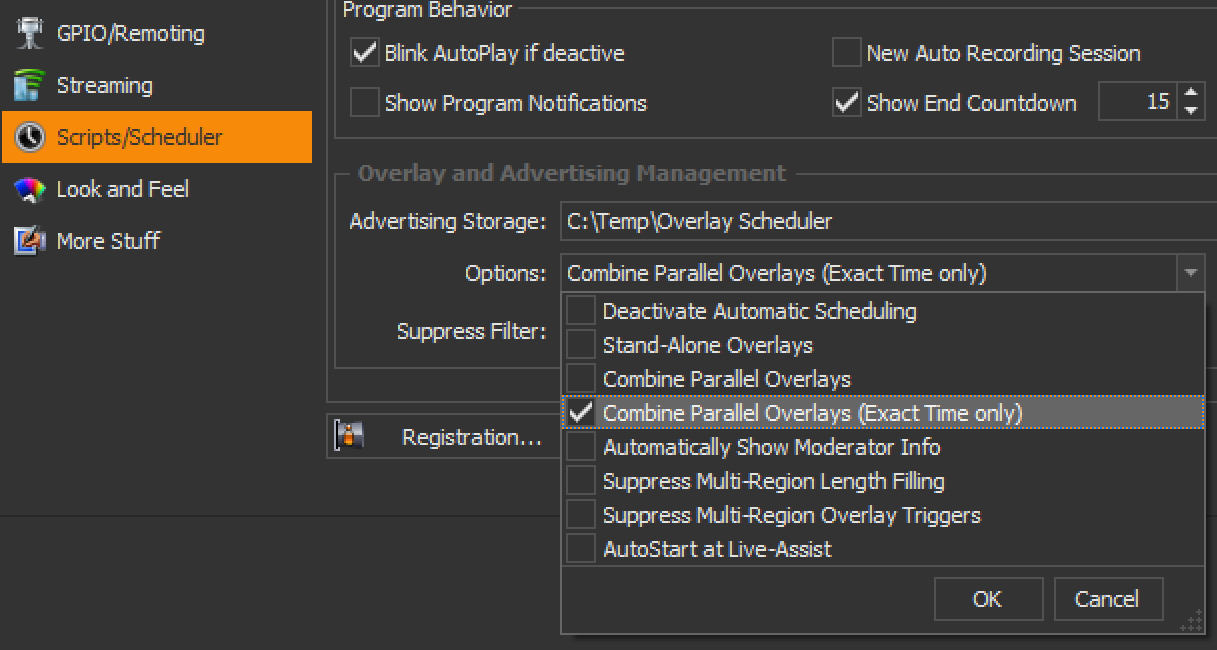The width and height of the screenshot is (1217, 650).
Task: Click the Registration icon
Action: pos(350,437)
